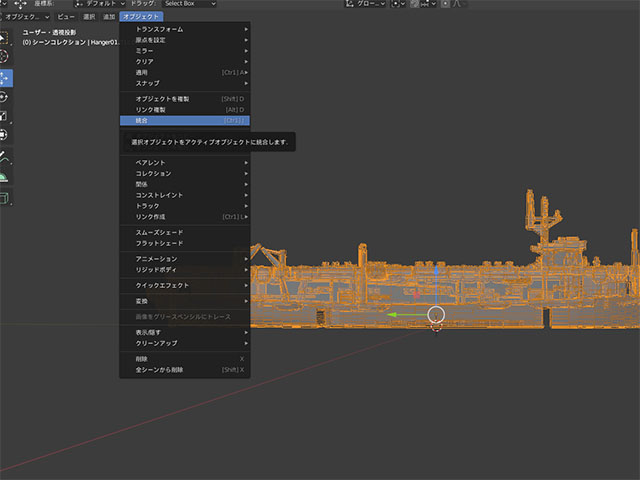
Task: Select the Measure protractor tool
Action: pyautogui.click(x=4, y=176)
